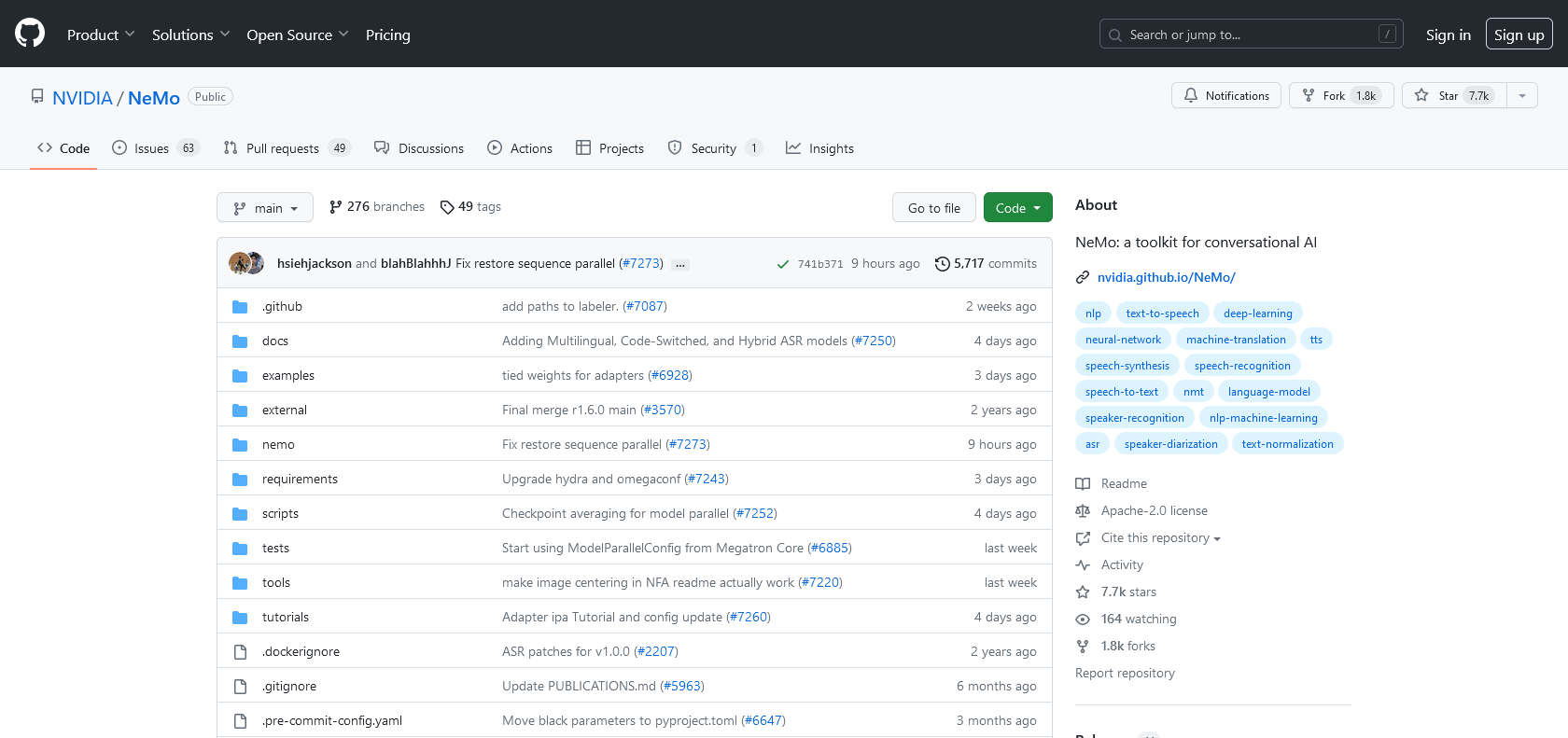Open the green Code dropdown button
The height and width of the screenshot is (738, 1568).
[1018, 207]
